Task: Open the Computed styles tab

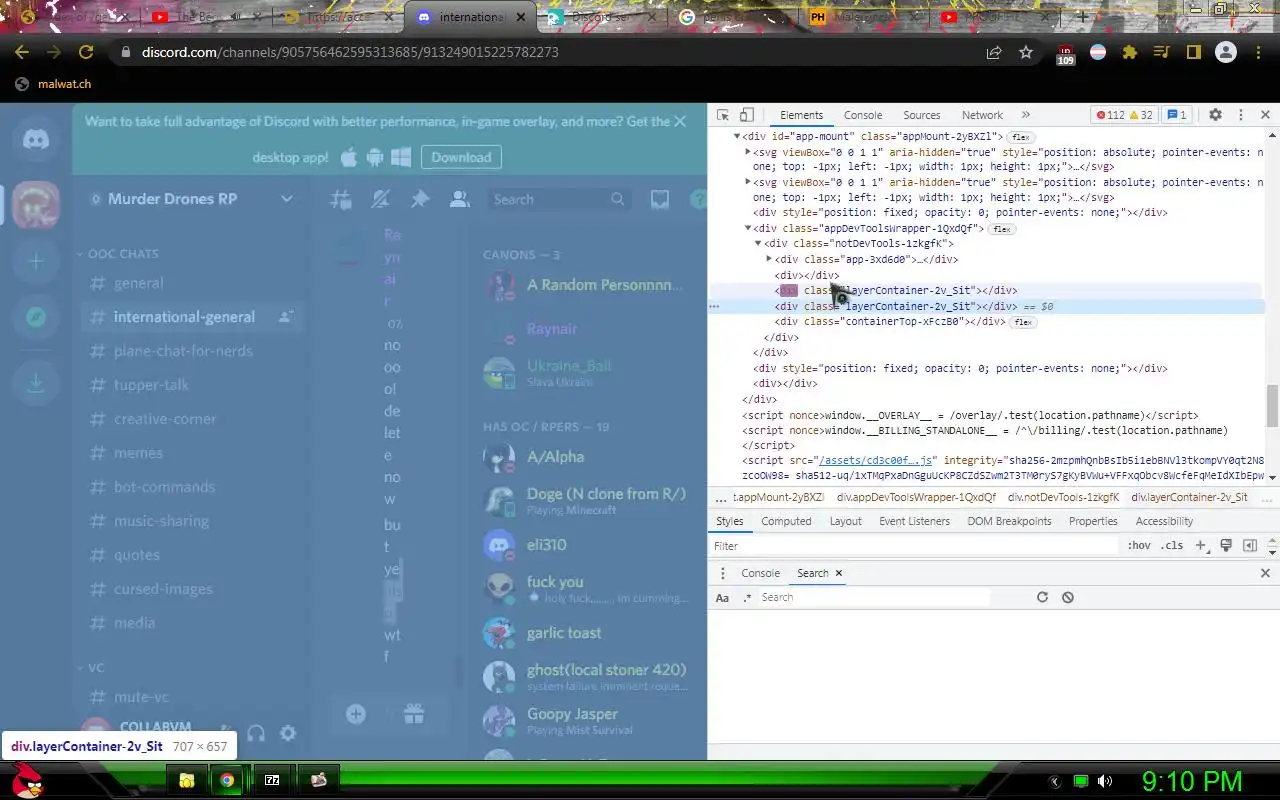Action: [786, 521]
